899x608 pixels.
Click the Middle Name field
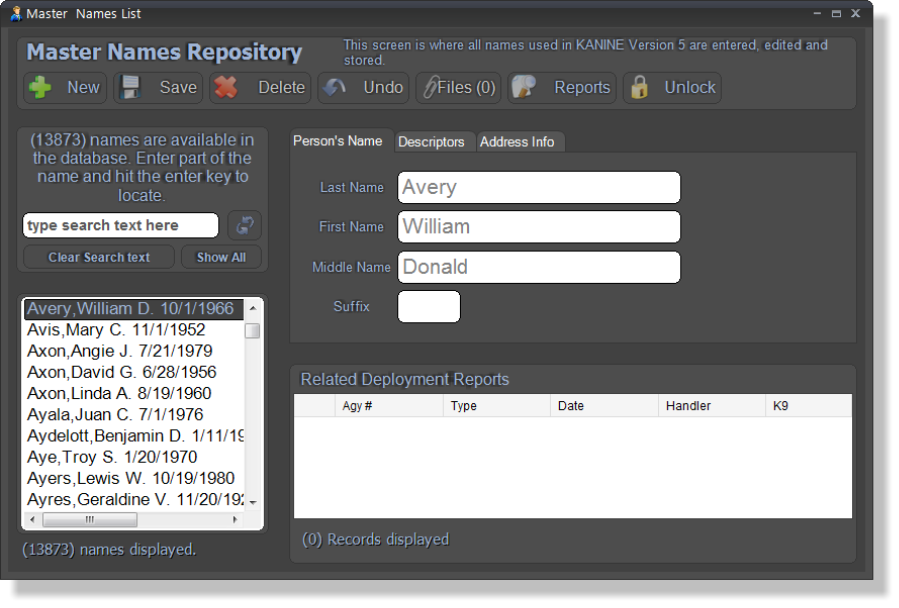pos(539,267)
